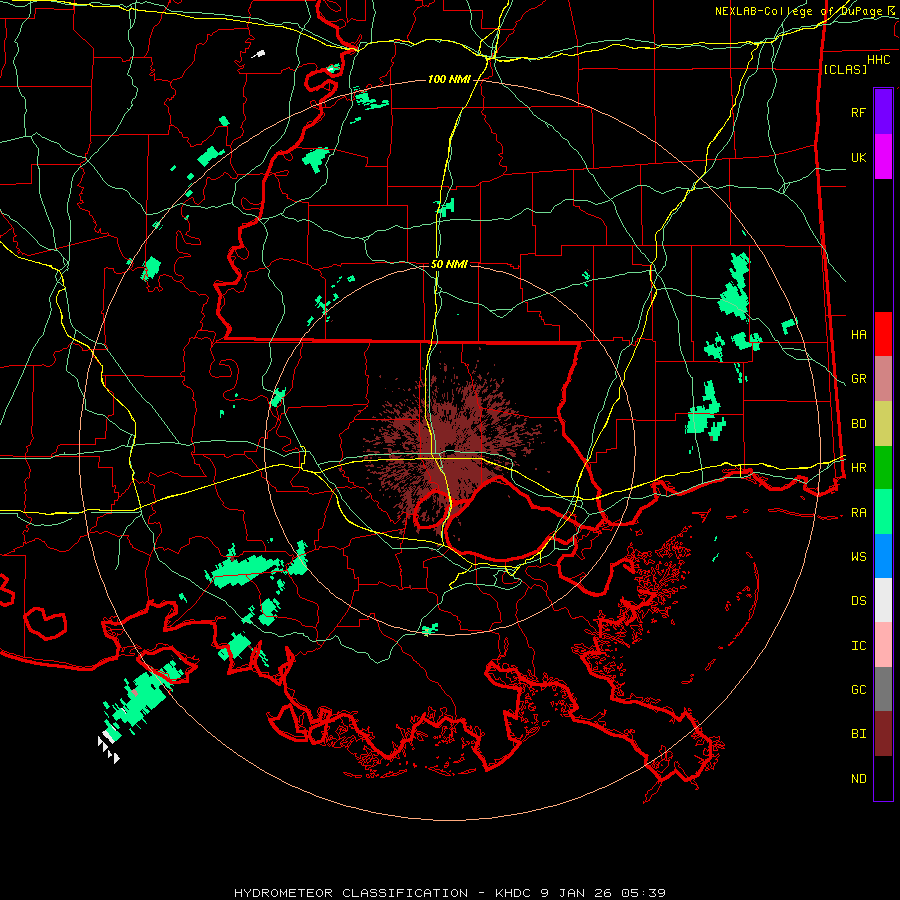900x900 pixels.
Task: Select the dusty pink GR legend swatch
Action: point(883,378)
